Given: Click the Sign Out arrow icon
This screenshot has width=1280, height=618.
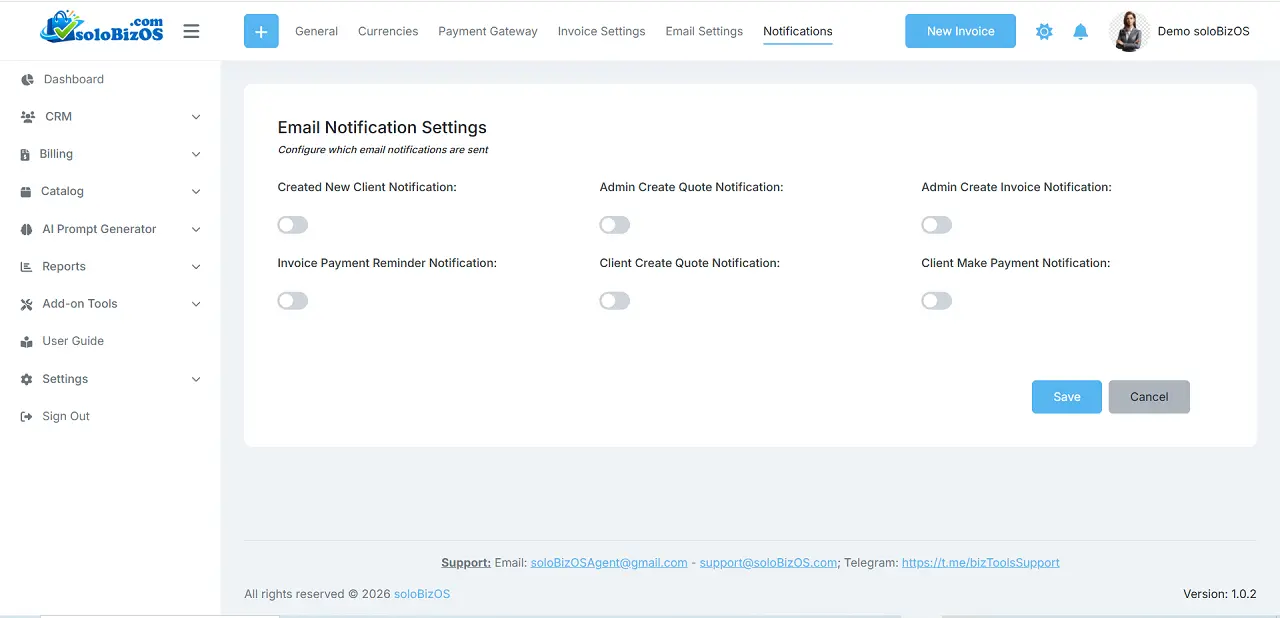Looking at the screenshot, I should [27, 416].
